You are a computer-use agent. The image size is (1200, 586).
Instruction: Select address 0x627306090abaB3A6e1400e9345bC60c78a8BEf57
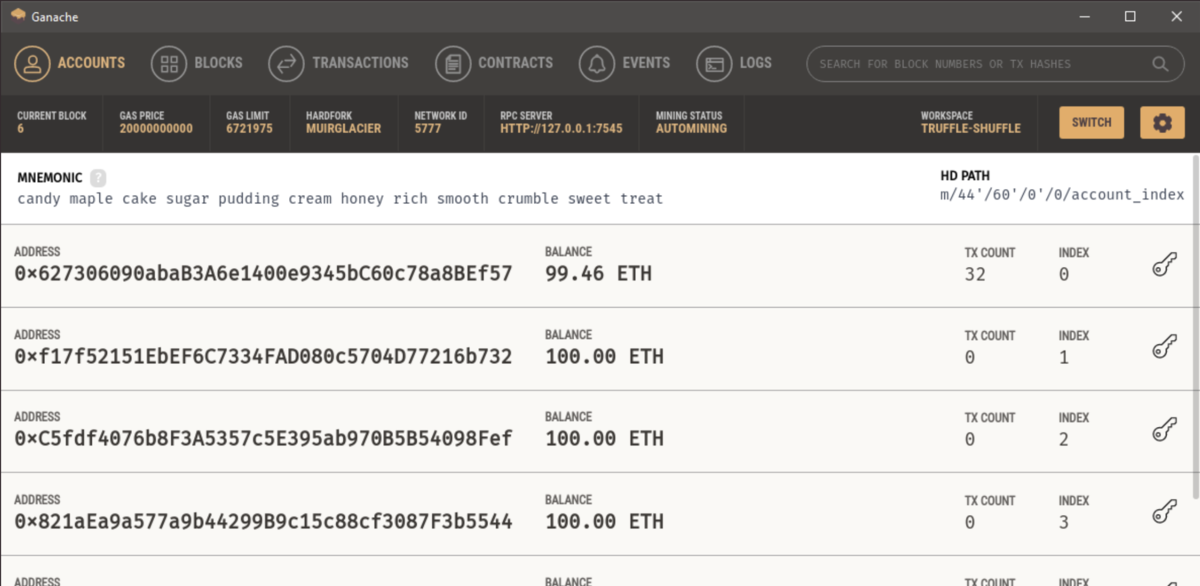tap(264, 274)
